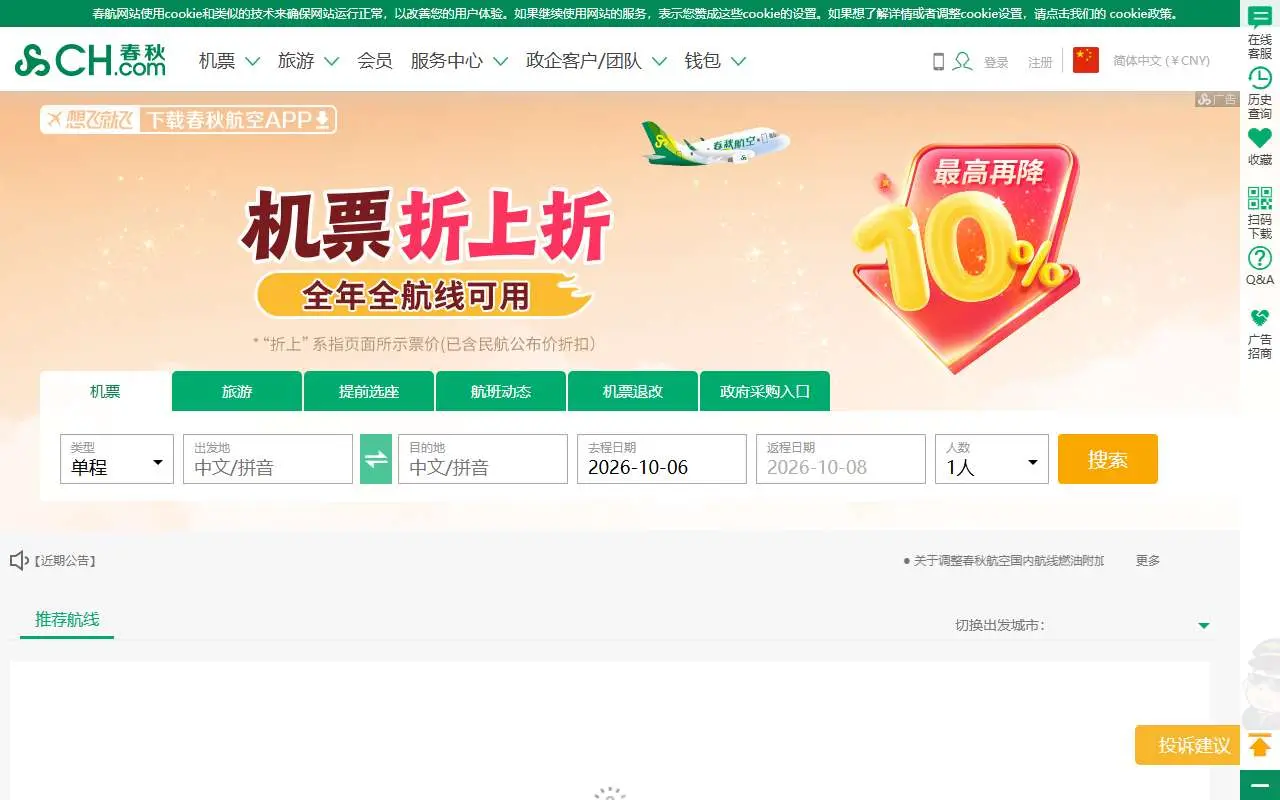Click the green minus collapse sidebar button
This screenshot has height=800, width=1280.
[1260, 785]
